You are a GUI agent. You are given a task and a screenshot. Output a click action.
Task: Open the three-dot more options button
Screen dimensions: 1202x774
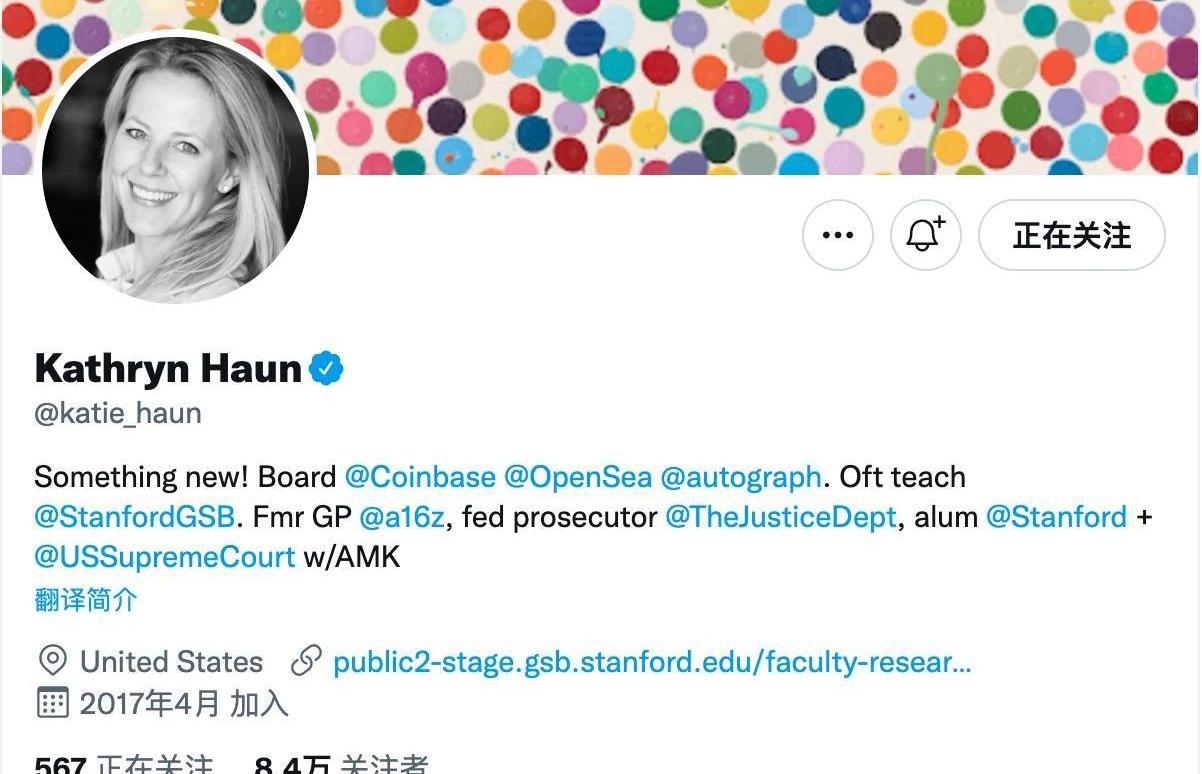click(837, 235)
